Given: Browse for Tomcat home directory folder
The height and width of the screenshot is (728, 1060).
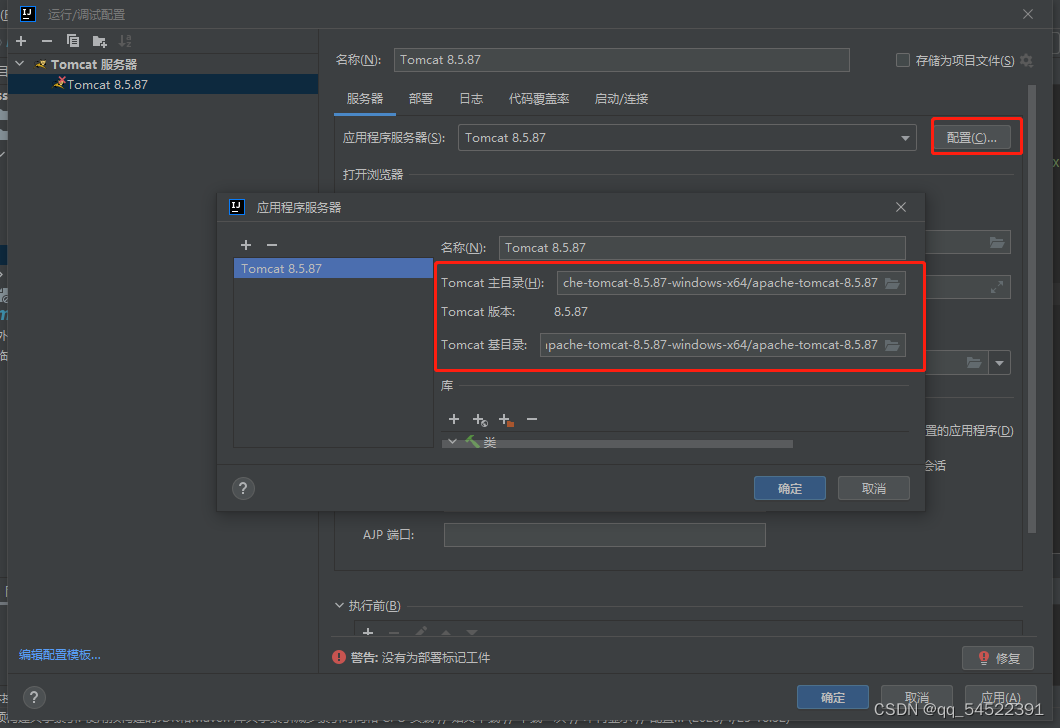Looking at the screenshot, I should [892, 283].
